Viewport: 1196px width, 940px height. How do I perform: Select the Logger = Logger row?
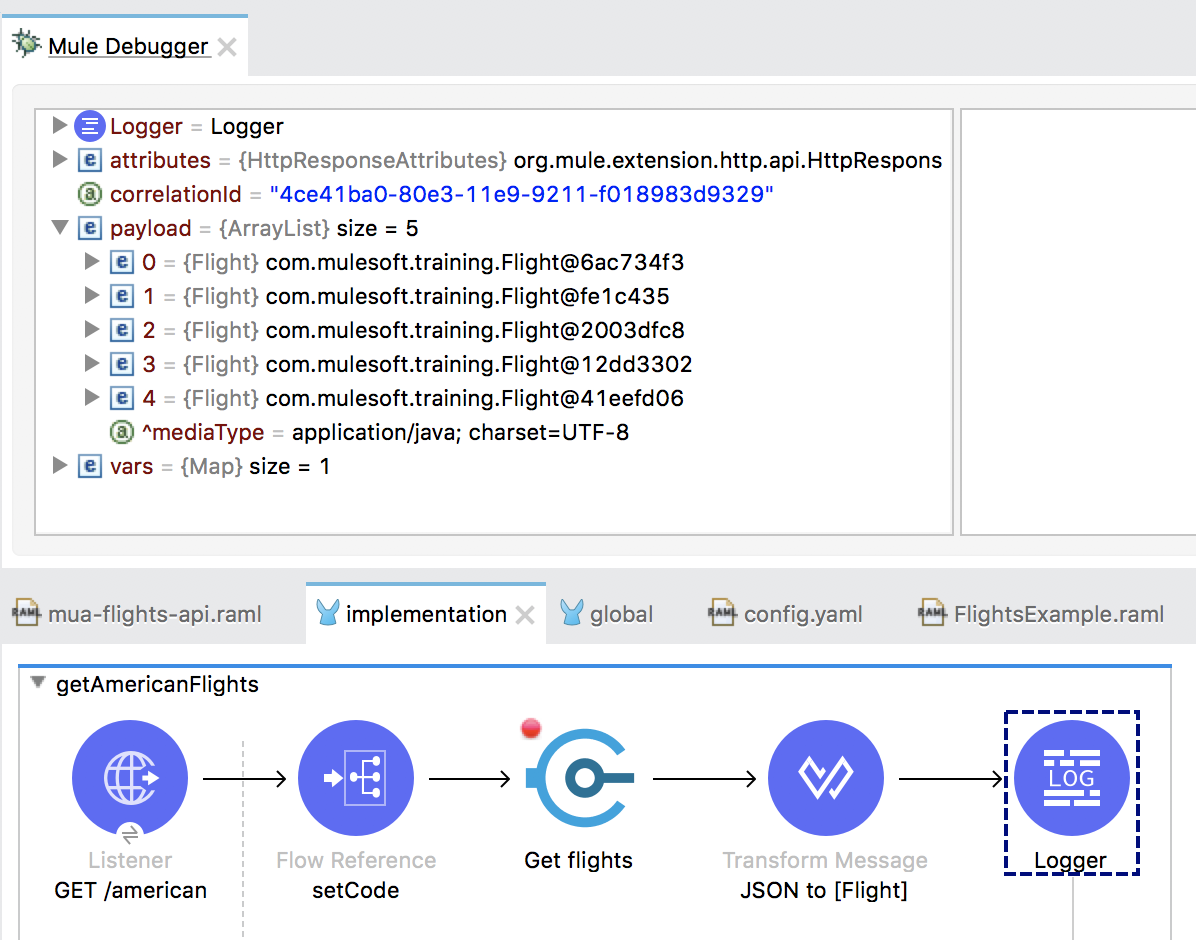click(x=179, y=126)
